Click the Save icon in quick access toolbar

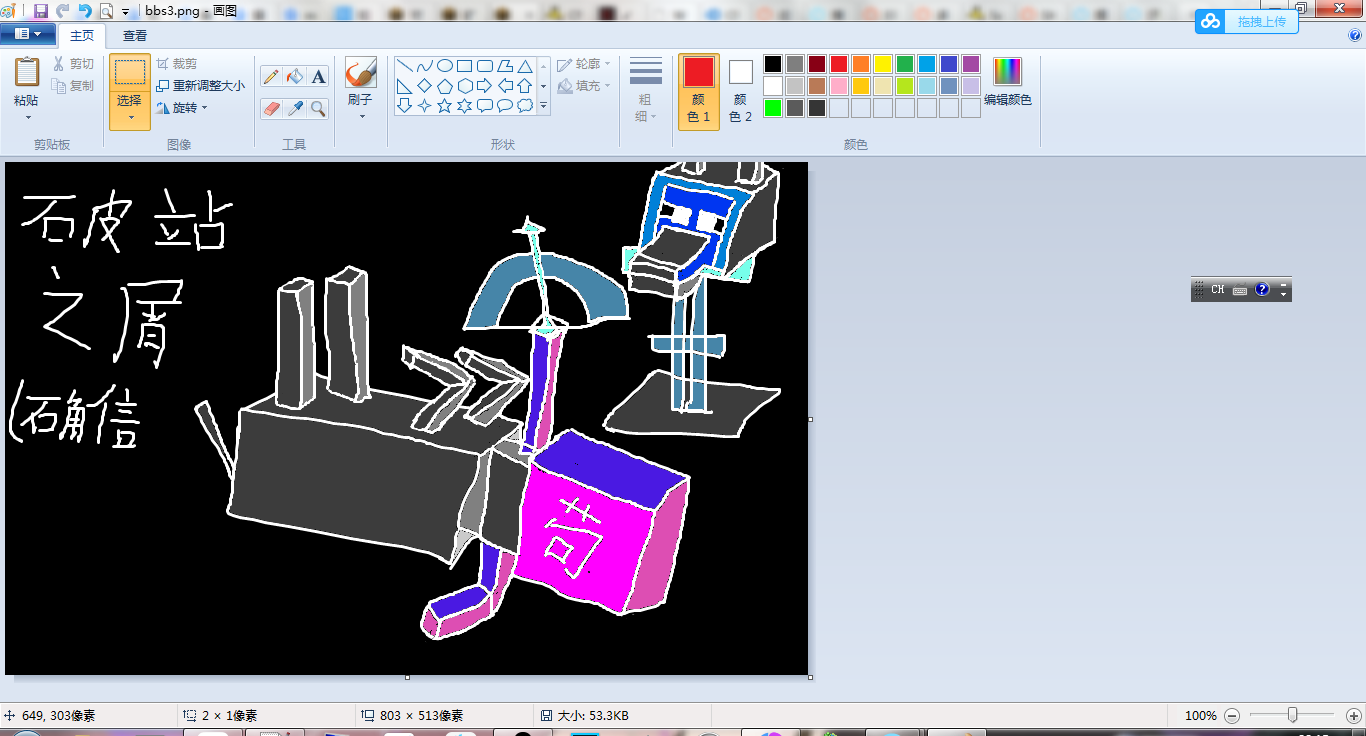pos(41,11)
